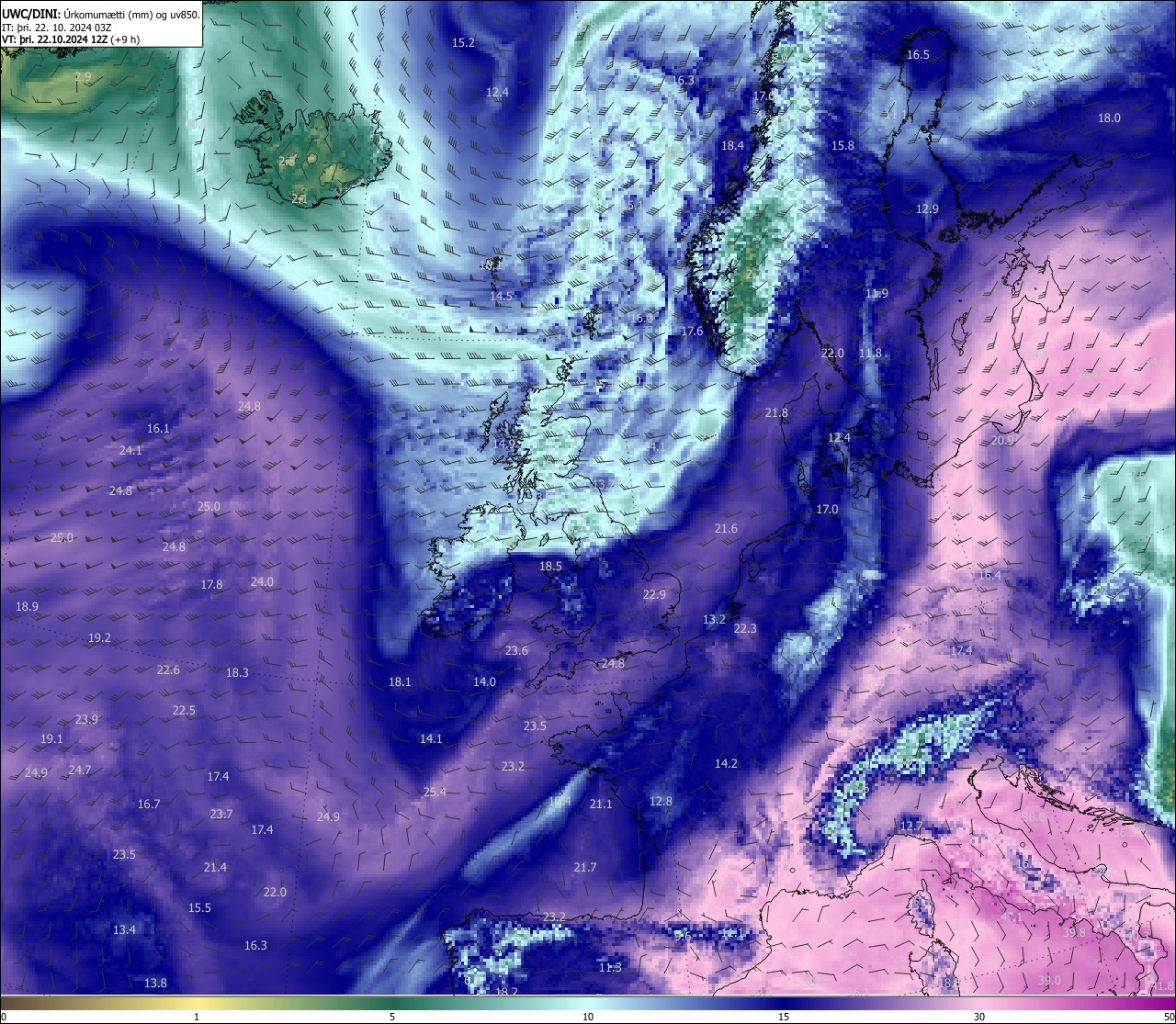
Task: Click the 25.4 value in the Bay of Biscay
Action: click(x=435, y=793)
